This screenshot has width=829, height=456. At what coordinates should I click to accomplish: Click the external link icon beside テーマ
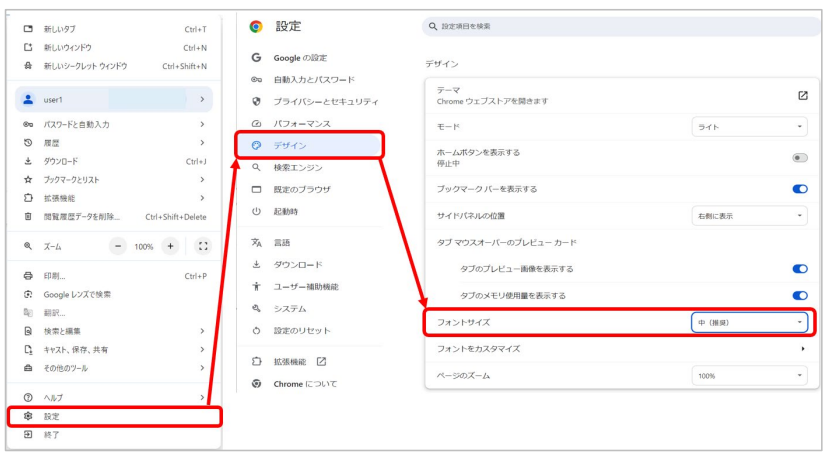[802, 95]
